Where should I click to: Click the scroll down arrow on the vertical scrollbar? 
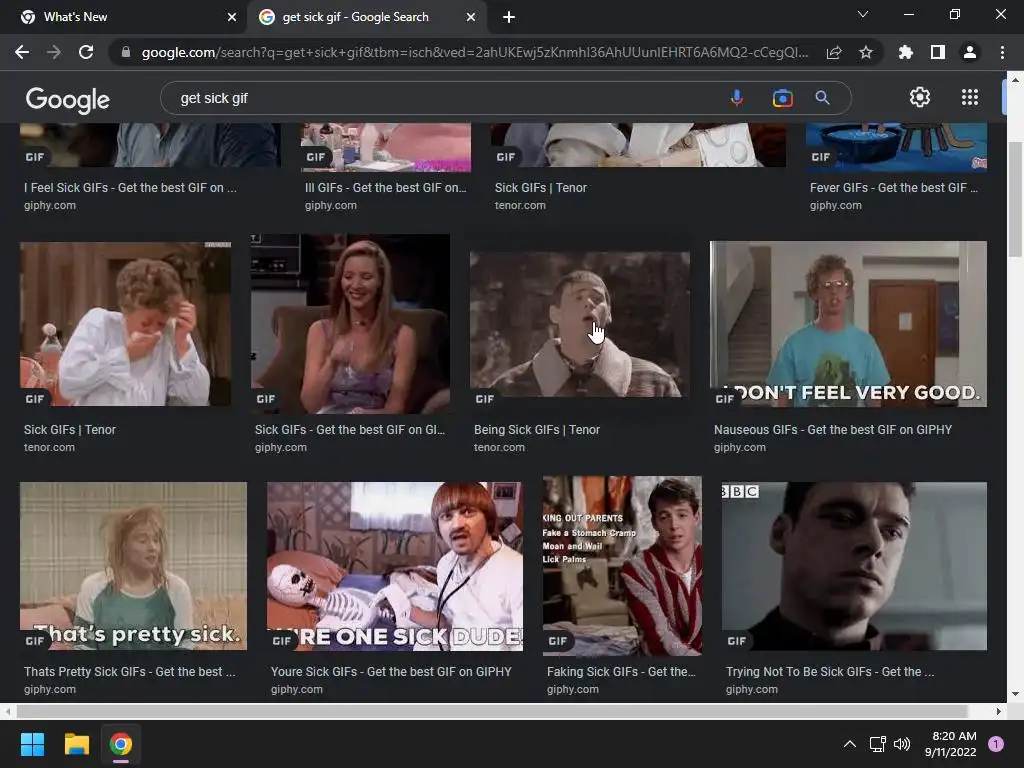[1014, 694]
